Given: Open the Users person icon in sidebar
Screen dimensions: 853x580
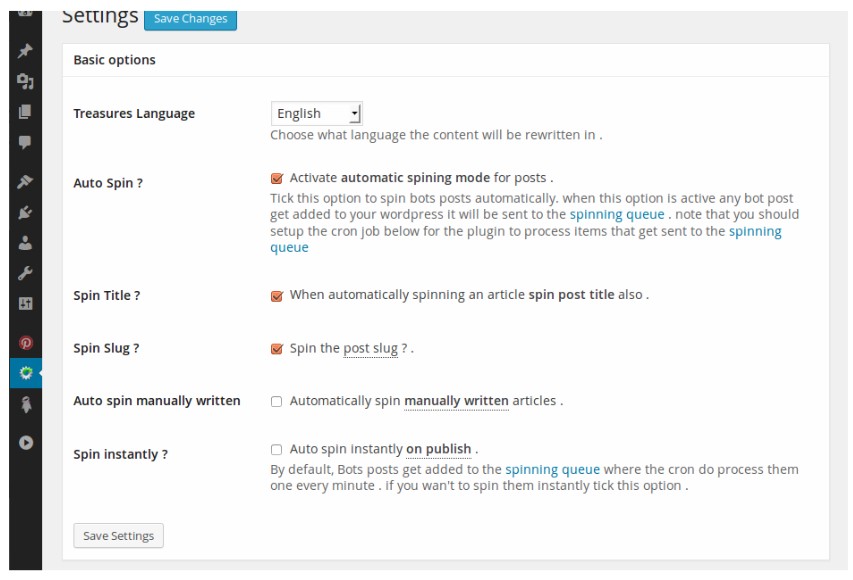Looking at the screenshot, I should click(x=25, y=242).
